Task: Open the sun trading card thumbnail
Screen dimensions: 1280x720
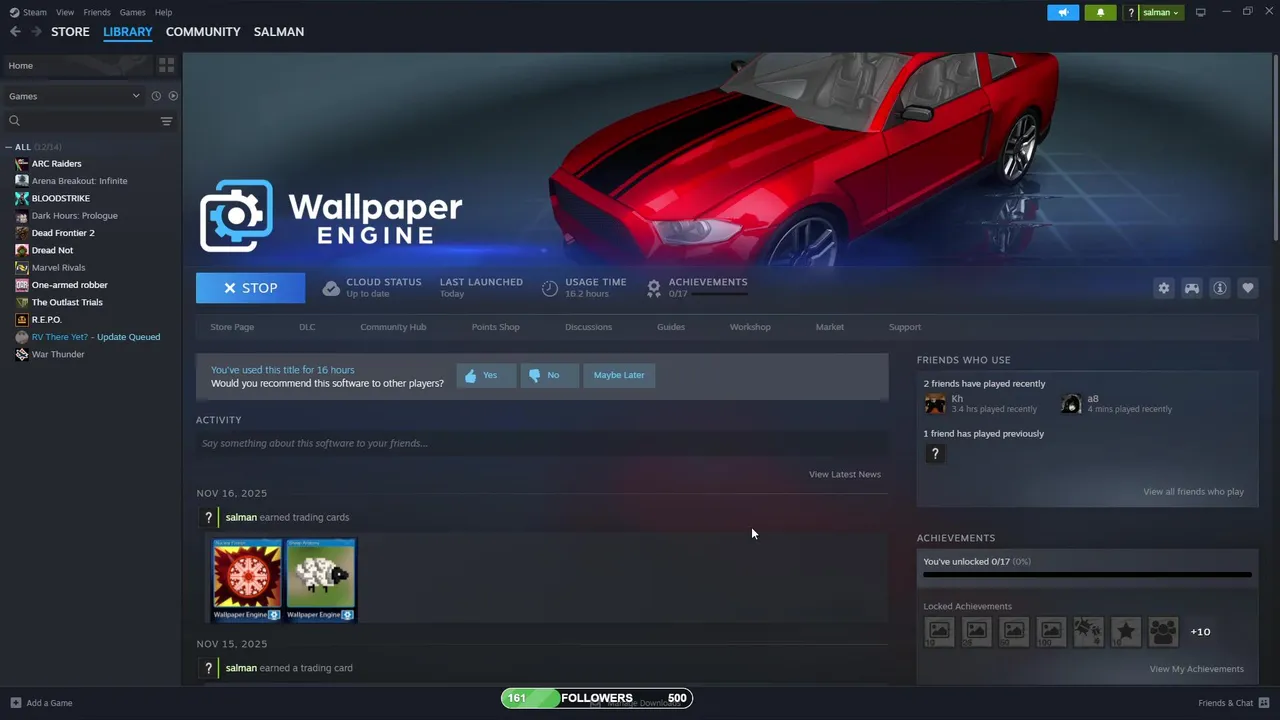Action: pos(247,580)
